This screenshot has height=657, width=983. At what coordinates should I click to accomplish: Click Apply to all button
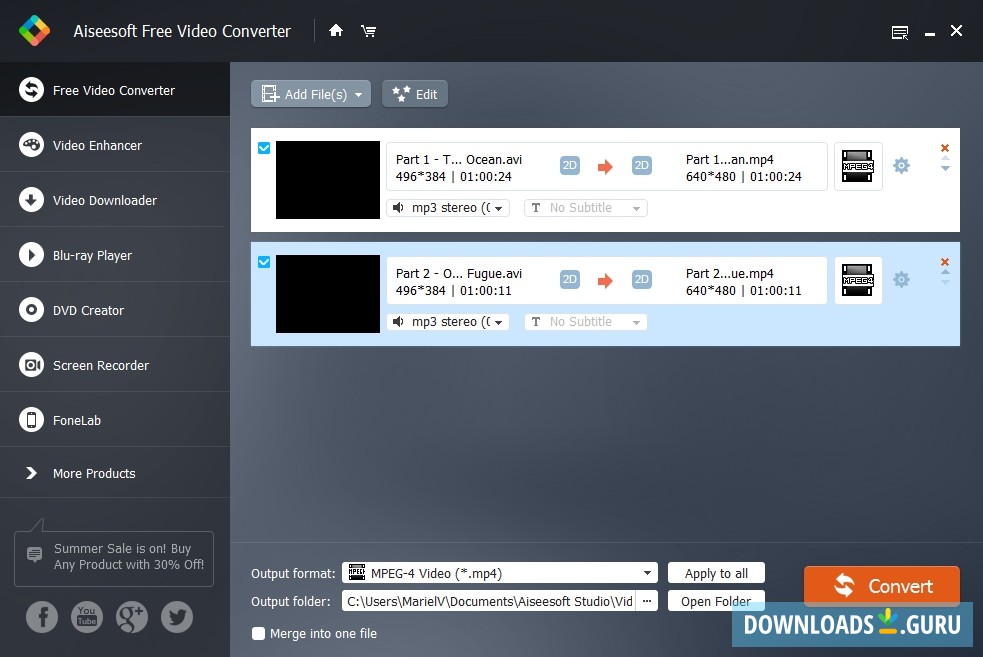(x=716, y=573)
